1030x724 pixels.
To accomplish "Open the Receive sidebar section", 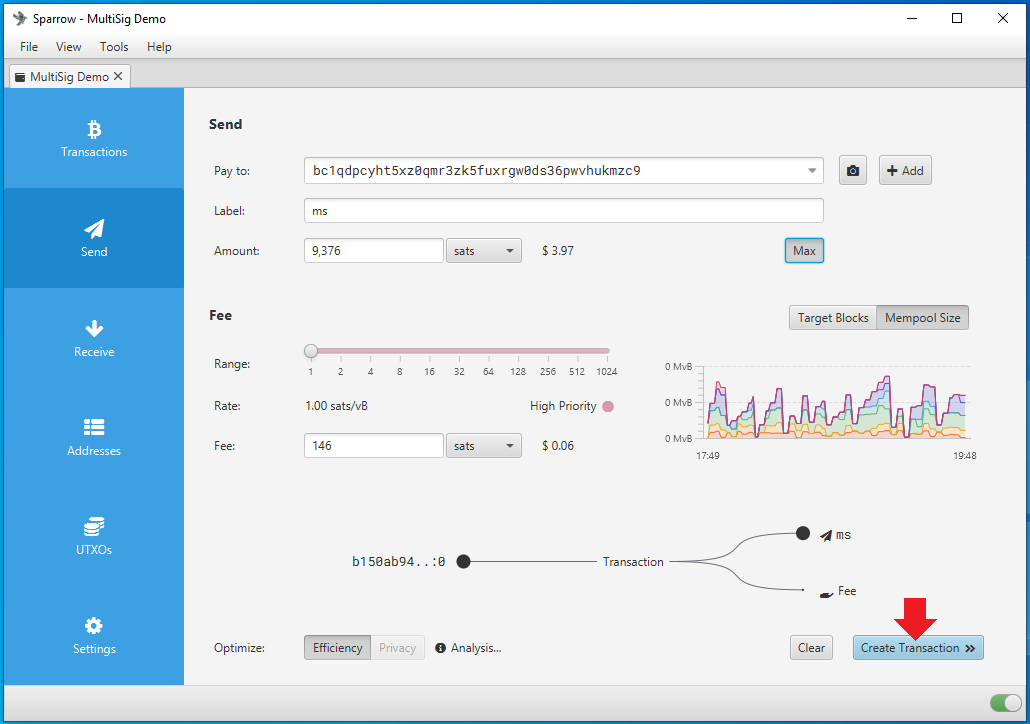I will click(94, 338).
